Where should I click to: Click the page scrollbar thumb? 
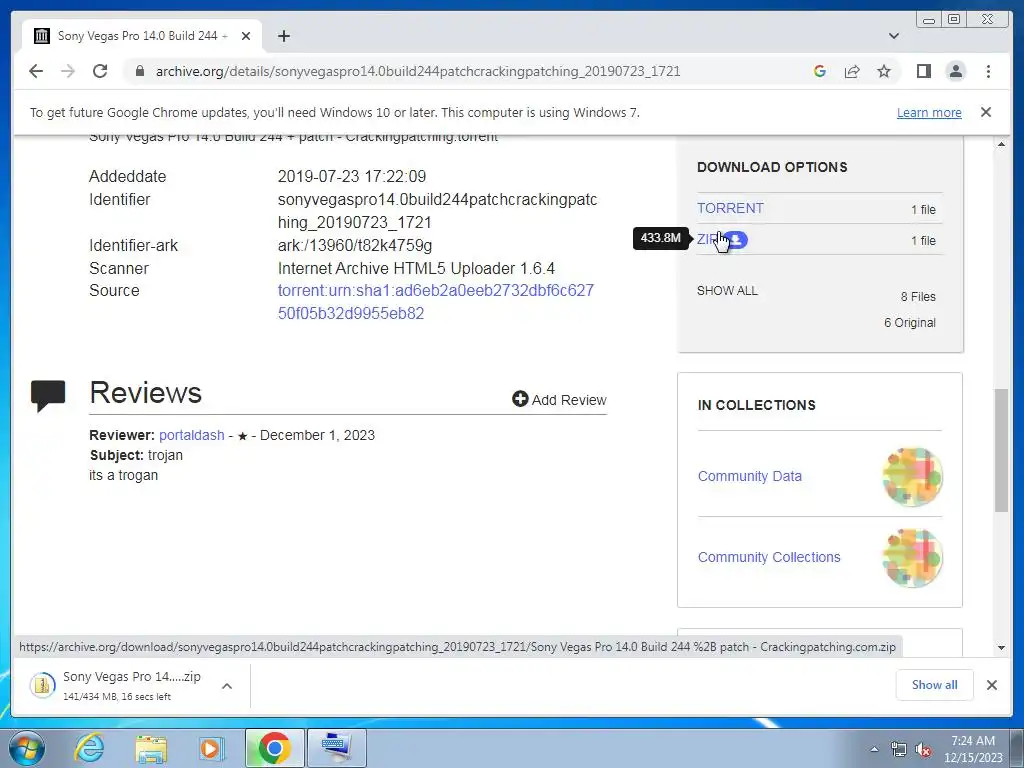[x=1001, y=450]
